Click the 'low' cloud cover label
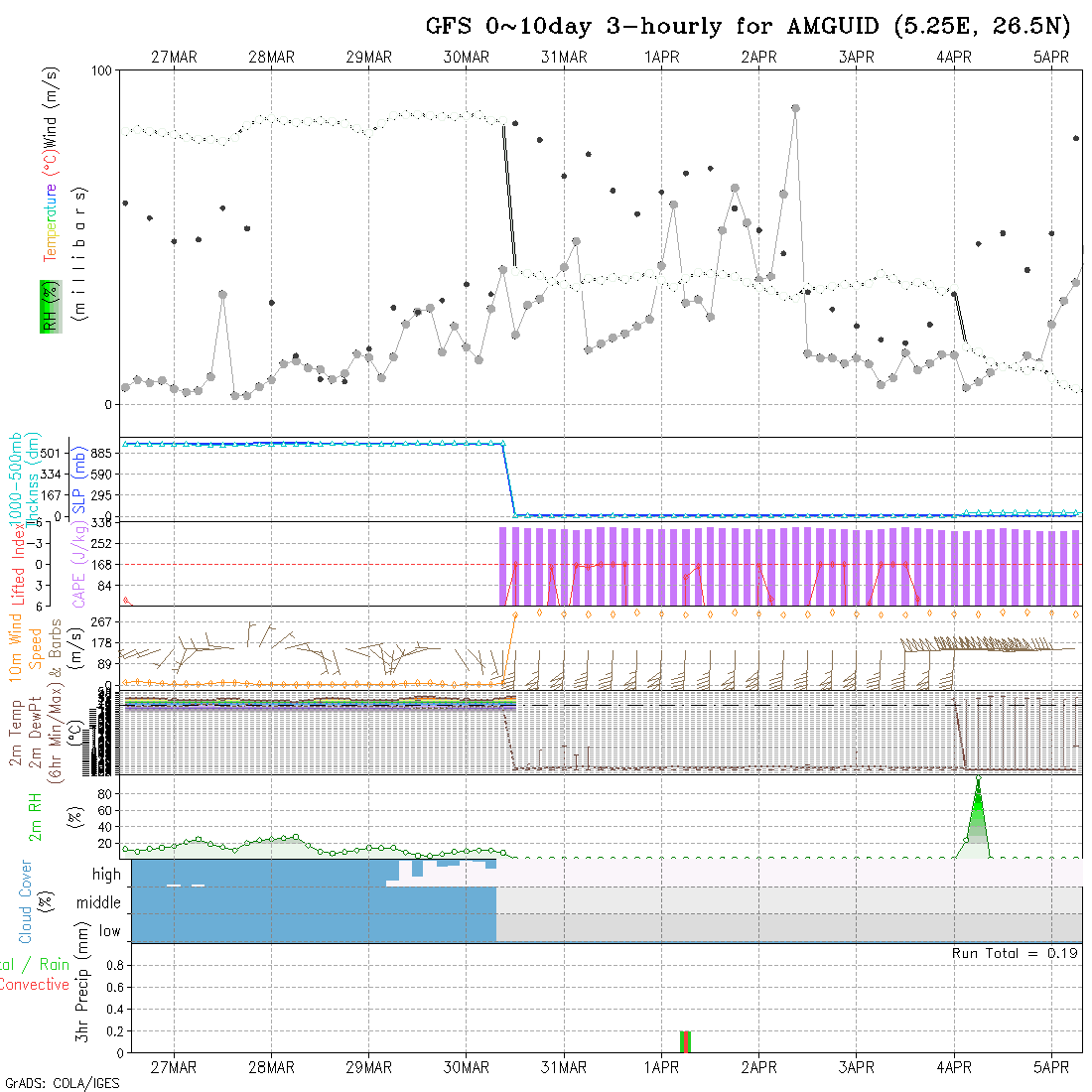Image resolution: width=1092 pixels, height=1092 pixels. (109, 931)
